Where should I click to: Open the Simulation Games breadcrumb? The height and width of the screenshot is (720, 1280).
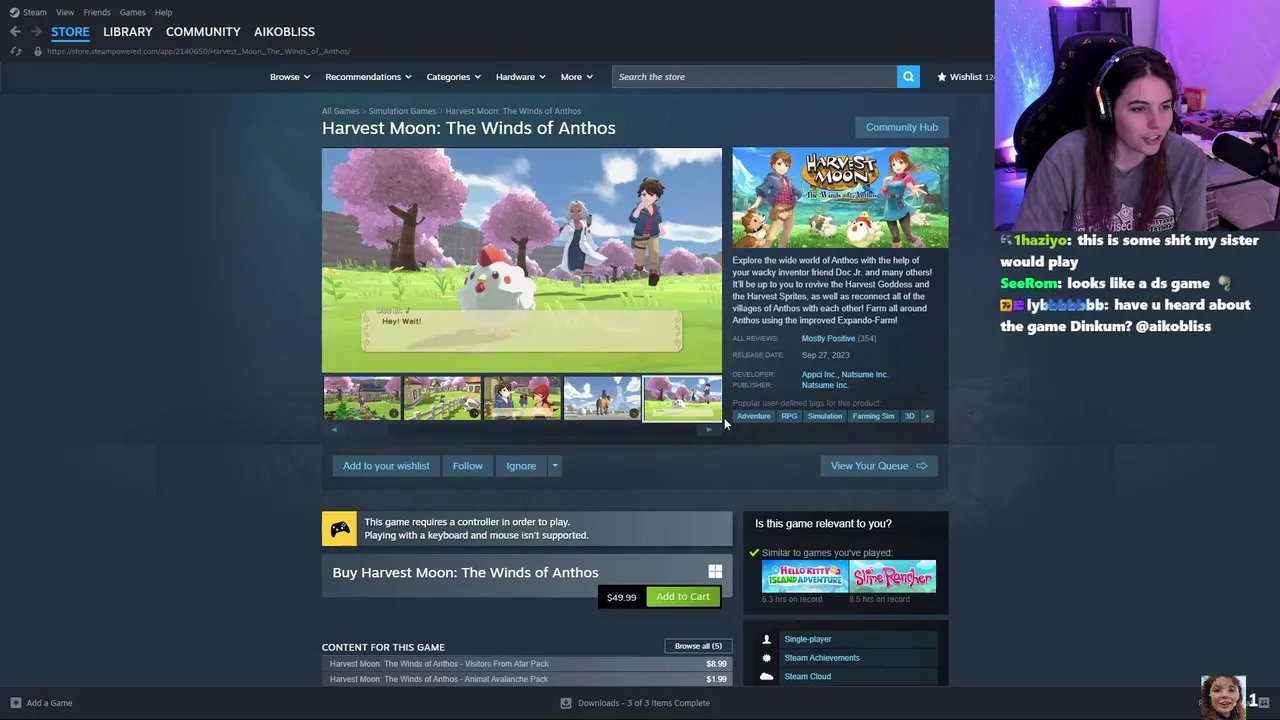point(402,111)
